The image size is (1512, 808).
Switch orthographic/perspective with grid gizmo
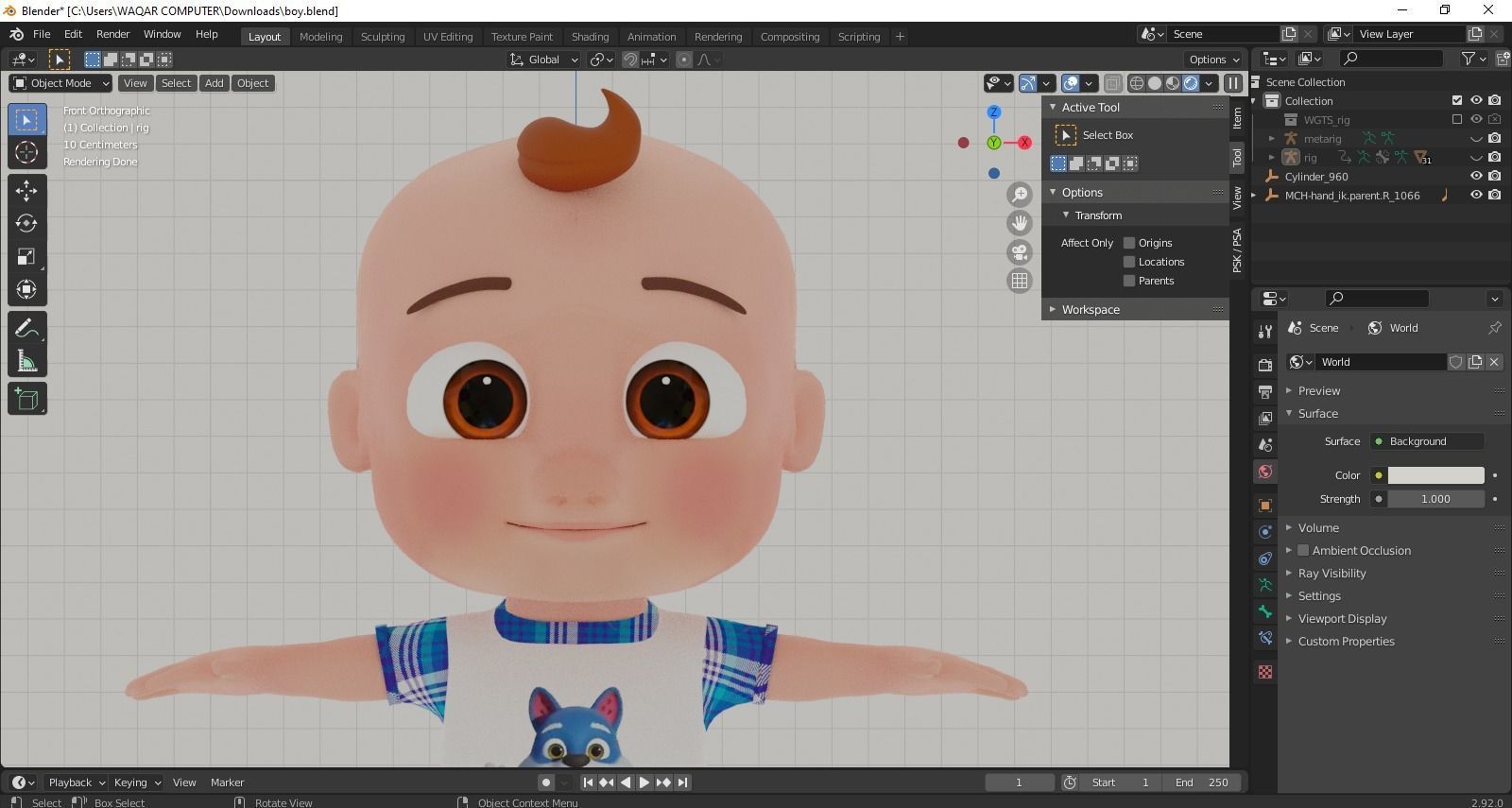click(1019, 281)
